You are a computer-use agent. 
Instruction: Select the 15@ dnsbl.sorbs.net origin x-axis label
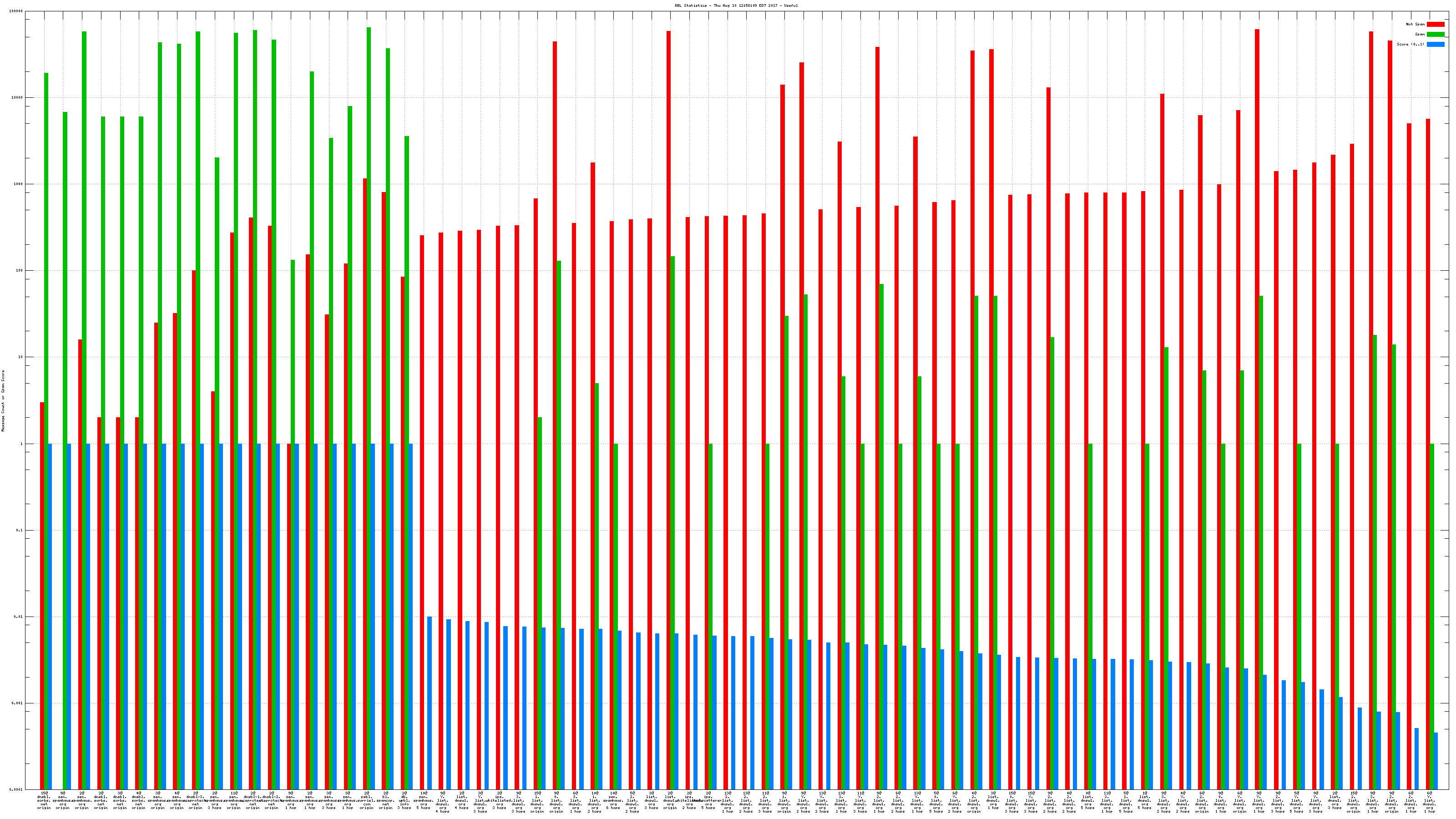44,801
